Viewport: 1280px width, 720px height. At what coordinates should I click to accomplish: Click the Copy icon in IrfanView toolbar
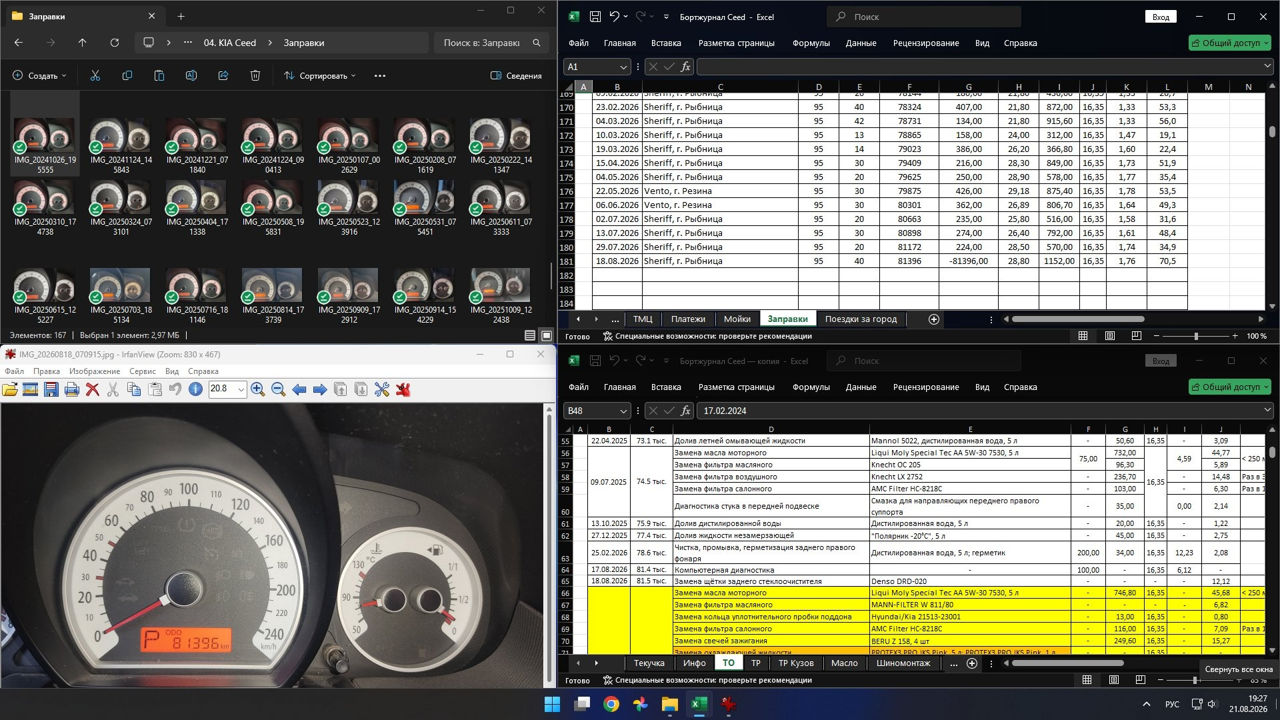pos(134,389)
